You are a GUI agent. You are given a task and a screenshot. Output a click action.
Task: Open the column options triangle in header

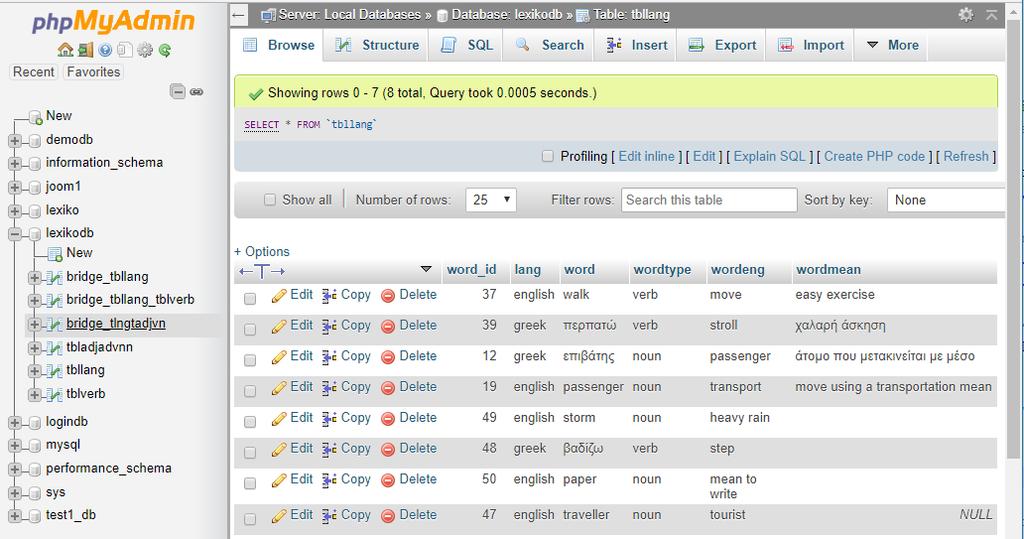[x=426, y=269]
